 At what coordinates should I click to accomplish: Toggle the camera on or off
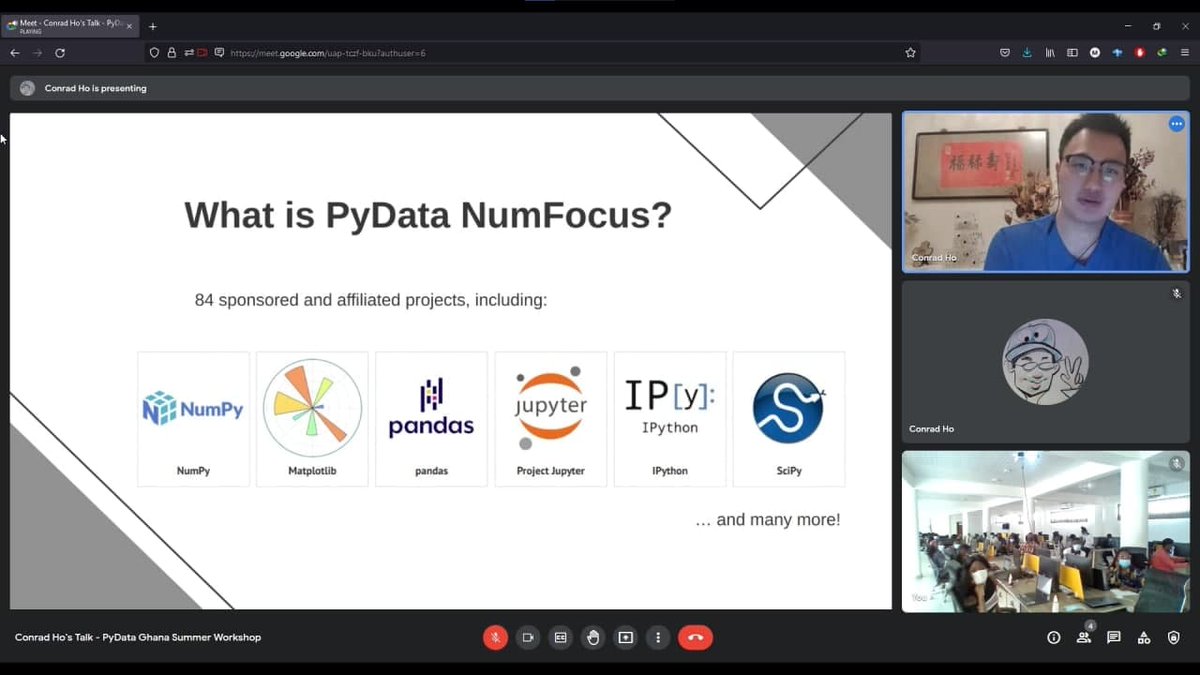coord(528,637)
